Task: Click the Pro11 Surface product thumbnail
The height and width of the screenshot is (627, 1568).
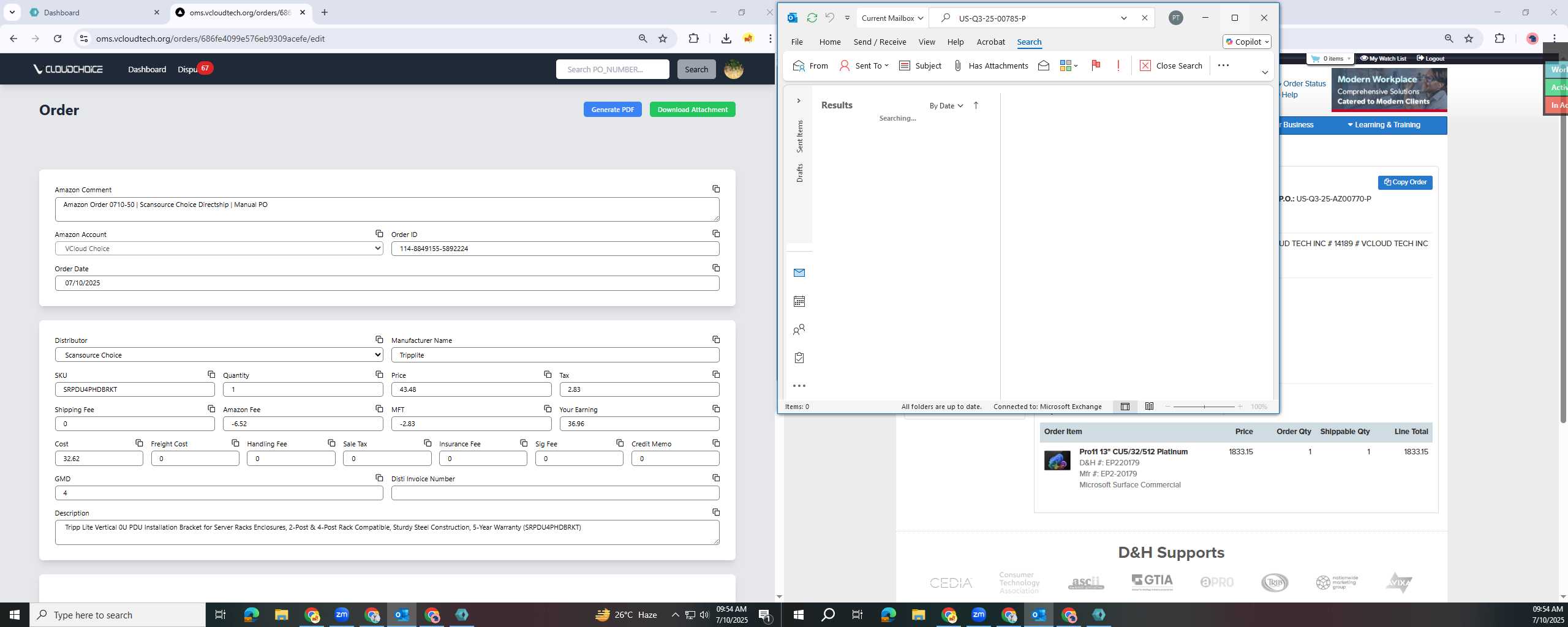Action: (1057, 460)
